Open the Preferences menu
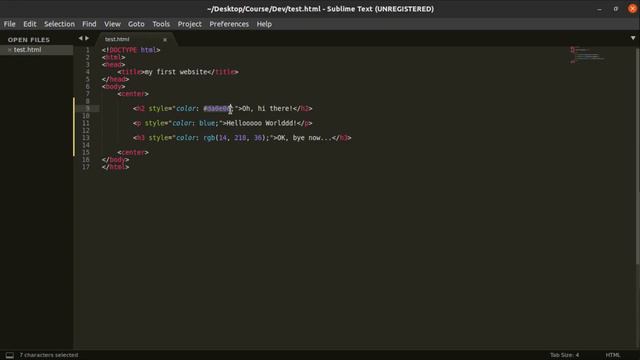Viewport: 640px width, 360px height. [x=229, y=24]
